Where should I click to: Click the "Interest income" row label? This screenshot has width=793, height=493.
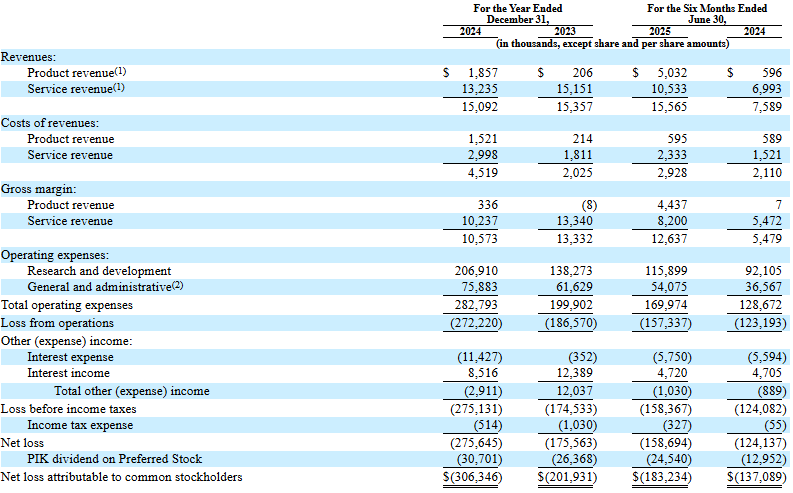pos(68,373)
